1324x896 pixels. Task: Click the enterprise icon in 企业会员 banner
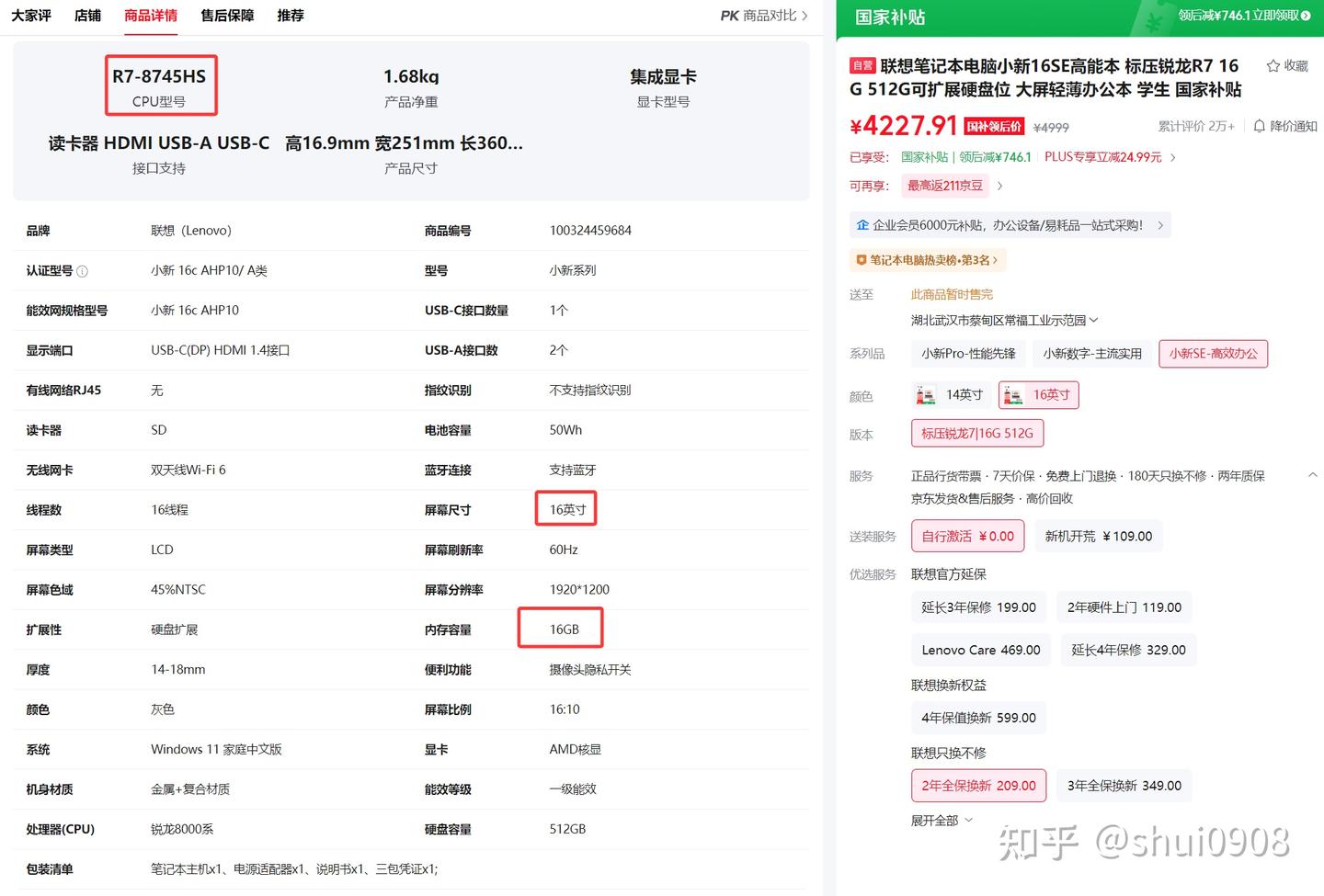point(862,225)
